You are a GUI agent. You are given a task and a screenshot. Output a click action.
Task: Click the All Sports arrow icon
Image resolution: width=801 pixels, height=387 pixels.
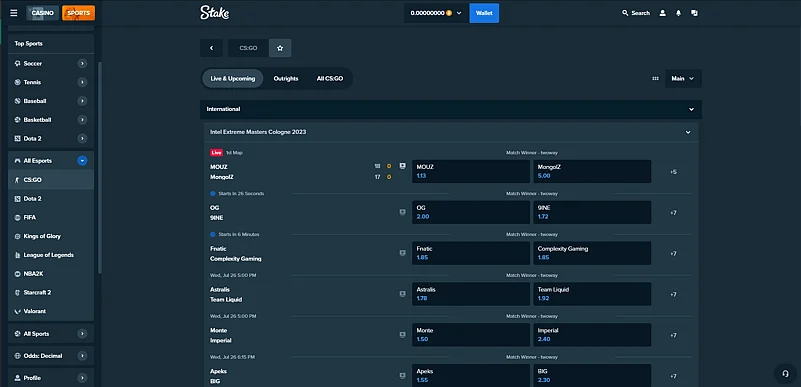pyautogui.click(x=82, y=334)
